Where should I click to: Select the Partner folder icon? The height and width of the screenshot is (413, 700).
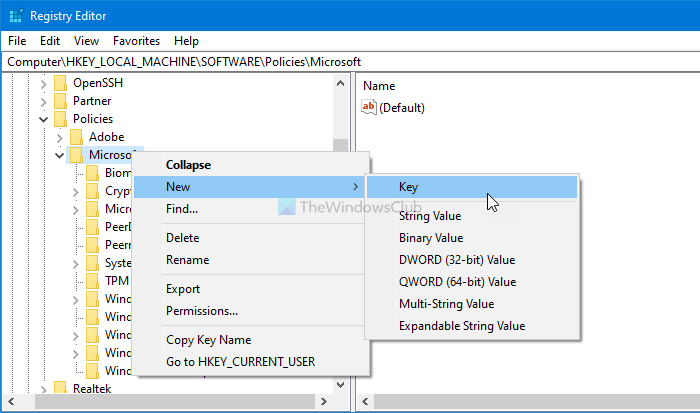[x=60, y=100]
